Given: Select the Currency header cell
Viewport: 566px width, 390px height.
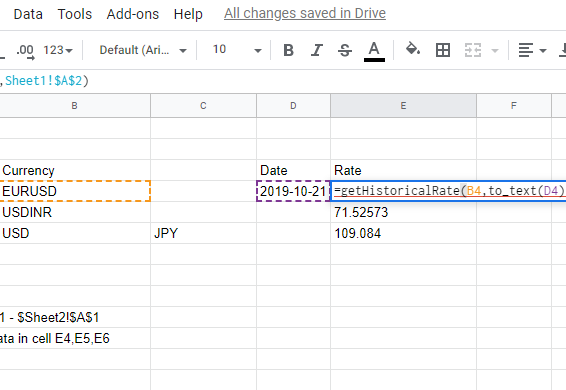Looking at the screenshot, I should pyautogui.click(x=75, y=170).
